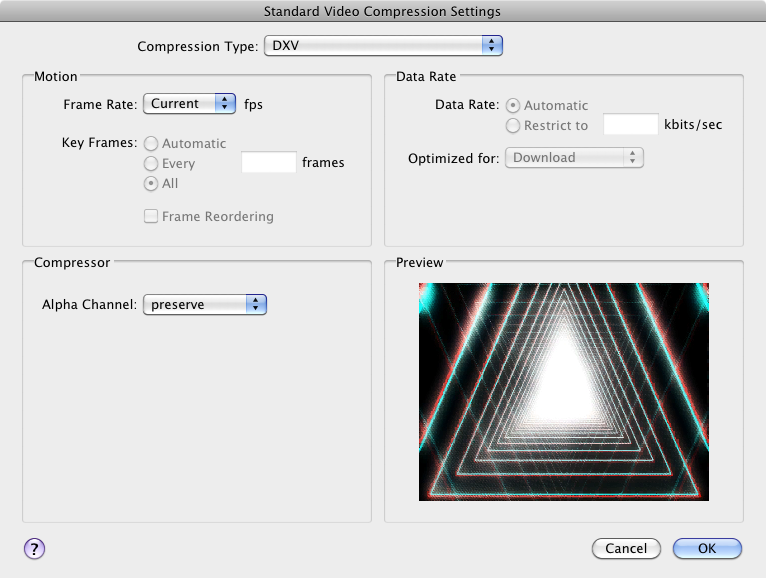Image resolution: width=766 pixels, height=578 pixels.
Task: Click the Alpha Channel: label
Action: [x=89, y=305]
